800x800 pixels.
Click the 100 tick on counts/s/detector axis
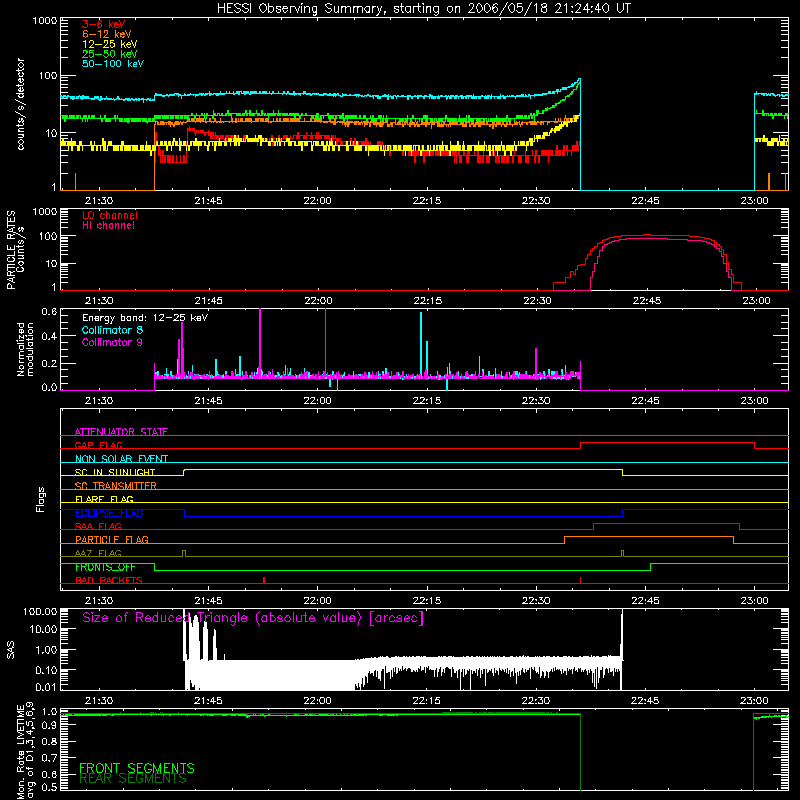coord(48,76)
